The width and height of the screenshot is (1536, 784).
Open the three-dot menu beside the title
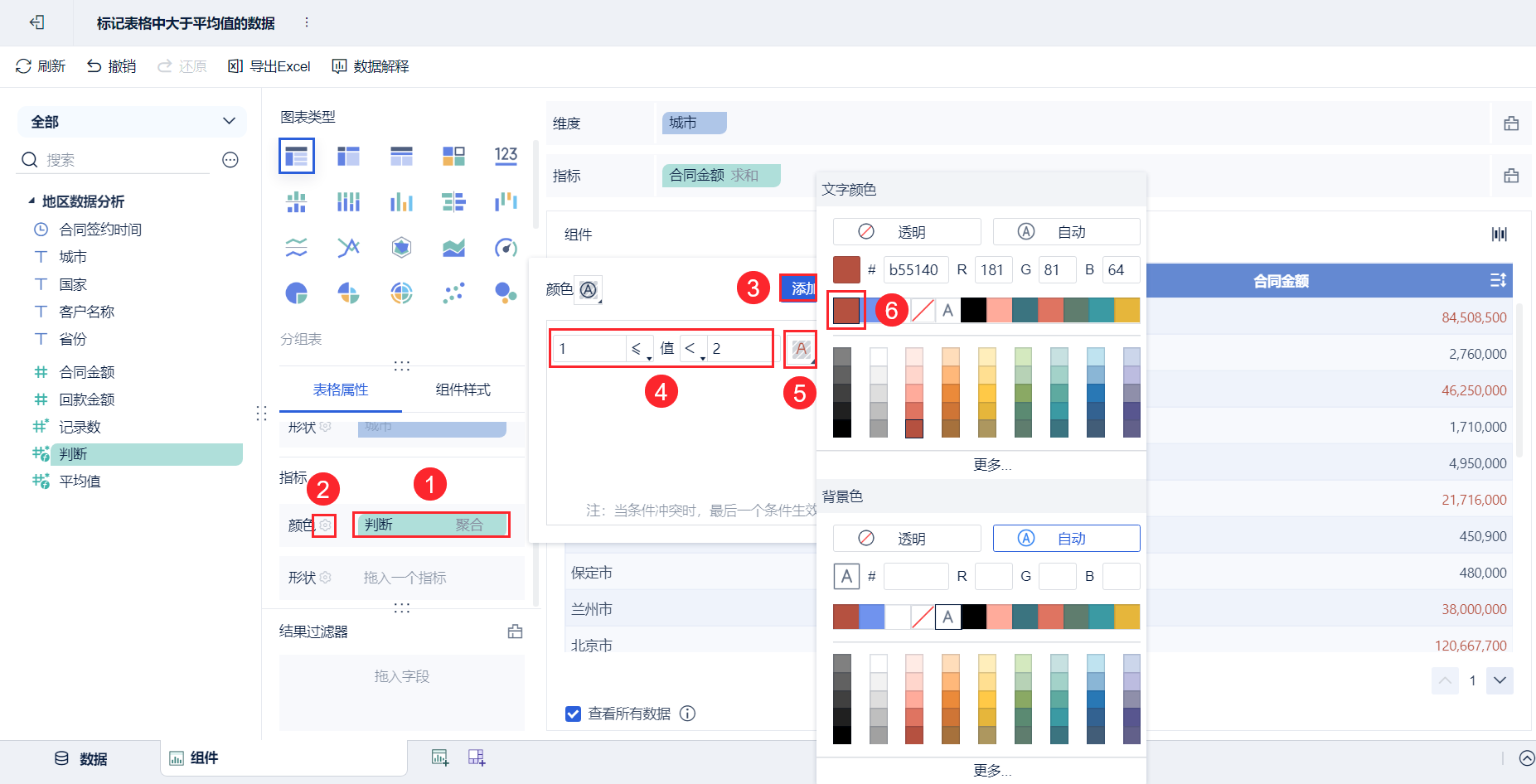click(x=307, y=22)
